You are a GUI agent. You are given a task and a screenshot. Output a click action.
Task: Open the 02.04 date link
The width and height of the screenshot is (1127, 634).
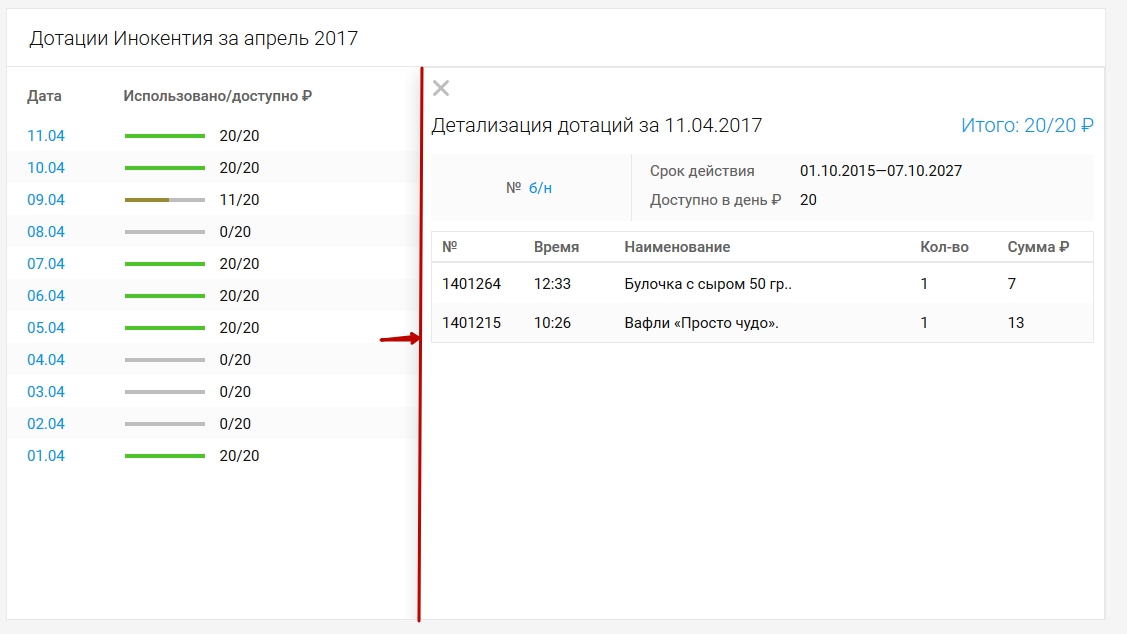tap(46, 423)
